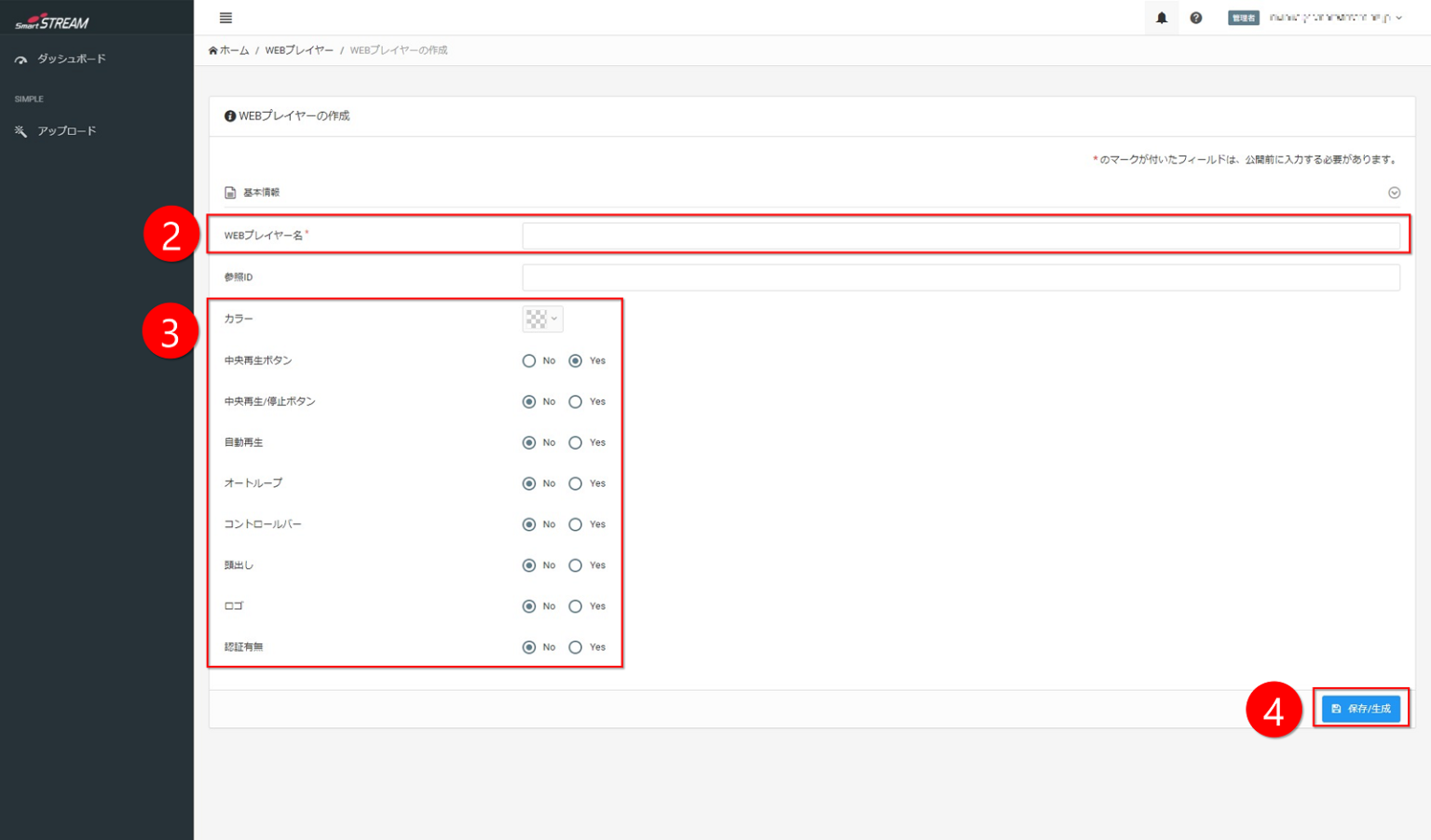
Task: Click the help question mark icon
Action: click(1196, 18)
